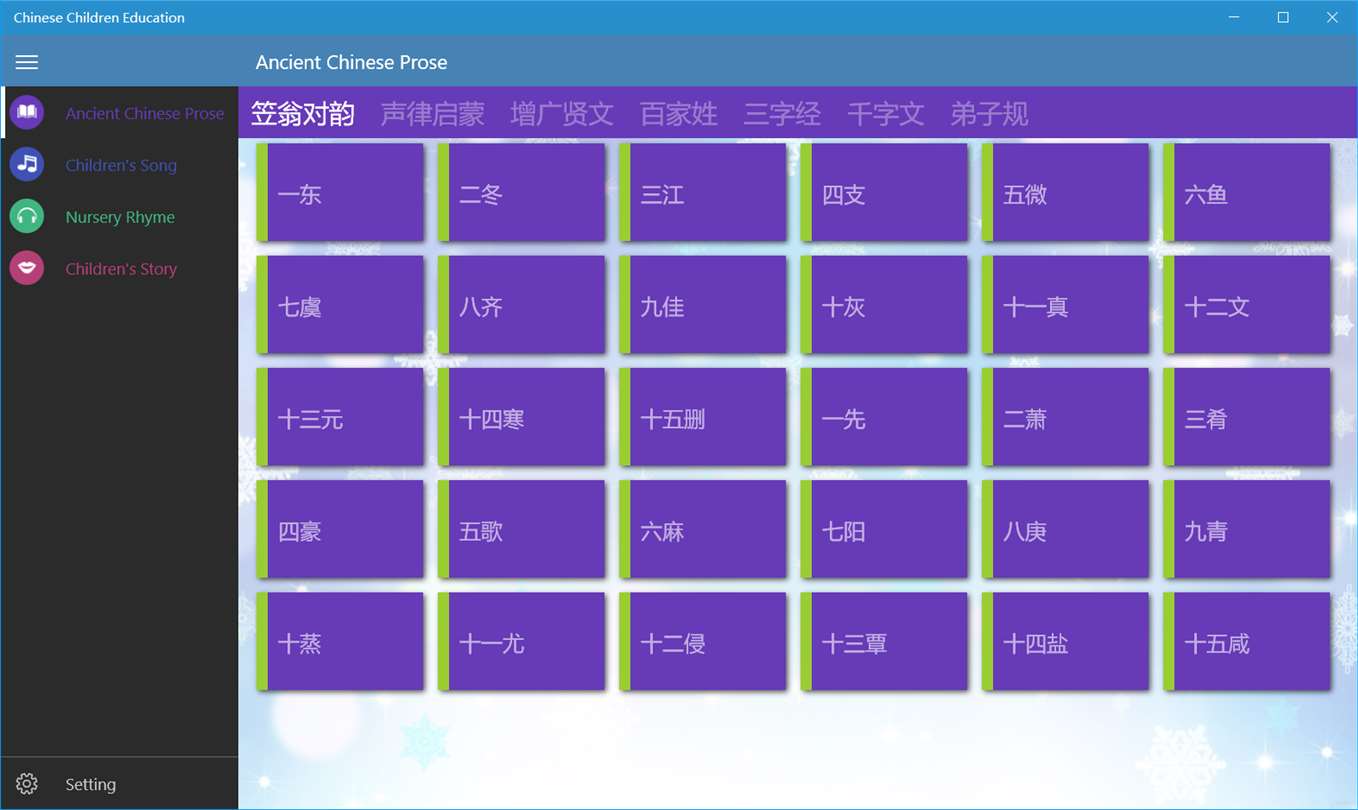
Task: Choose the 三肴 chapter
Action: [x=1247, y=417]
